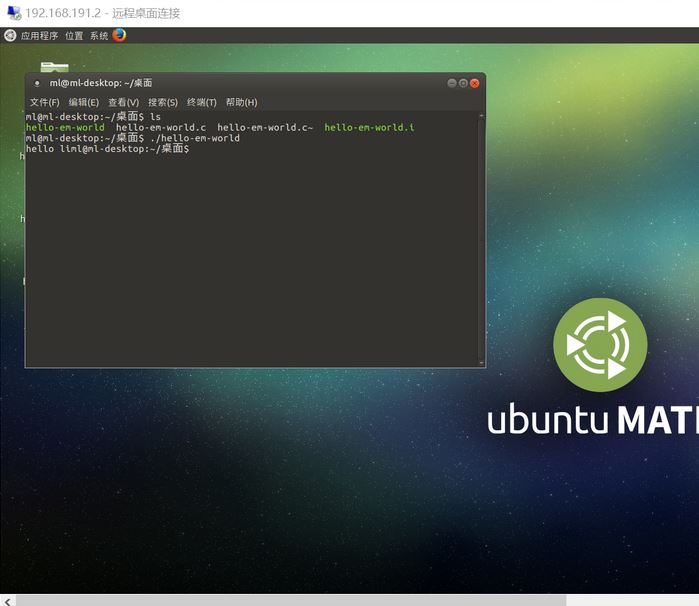Open the 系统 system menu
Image resolution: width=699 pixels, height=606 pixels.
[x=99, y=35]
